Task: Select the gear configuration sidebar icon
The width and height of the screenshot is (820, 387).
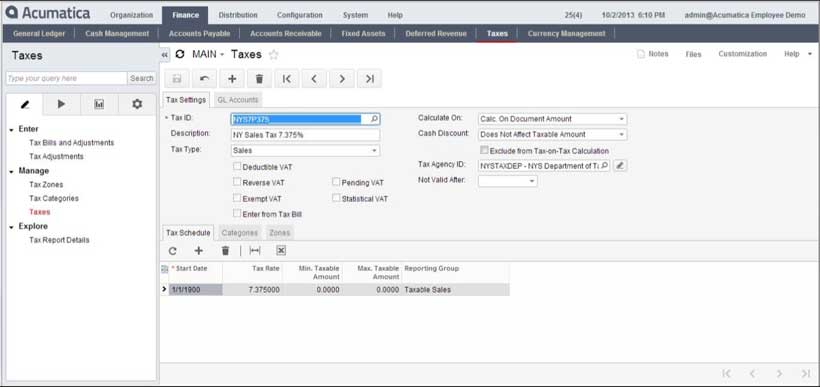Action: tap(137, 105)
